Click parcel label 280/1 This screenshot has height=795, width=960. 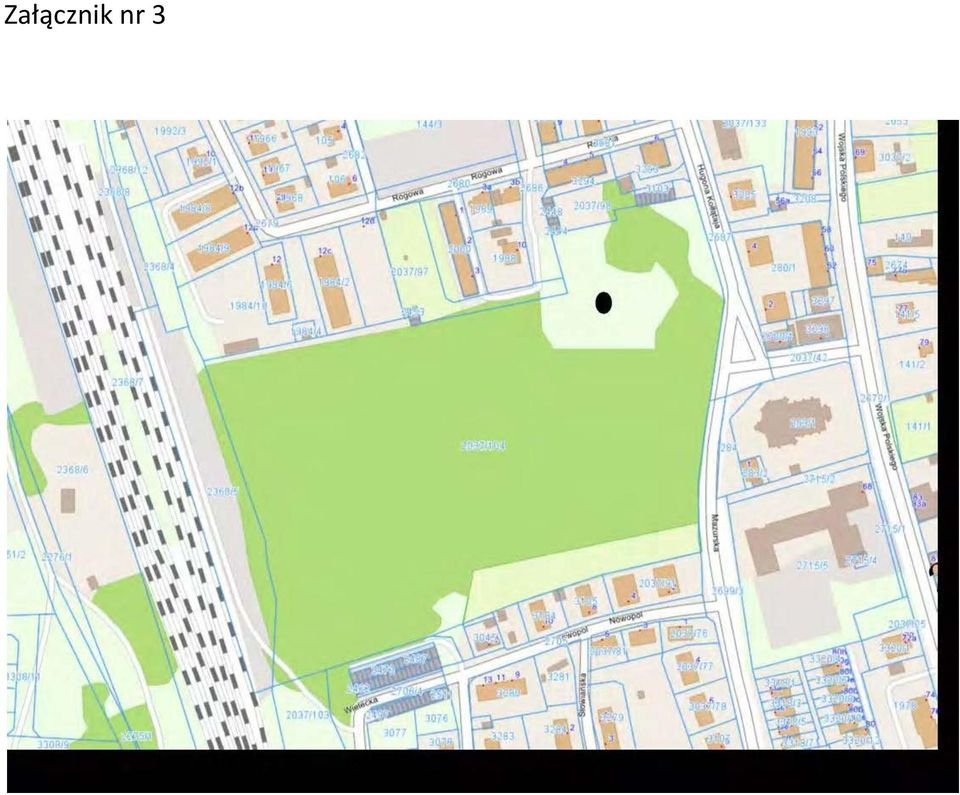tap(783, 268)
